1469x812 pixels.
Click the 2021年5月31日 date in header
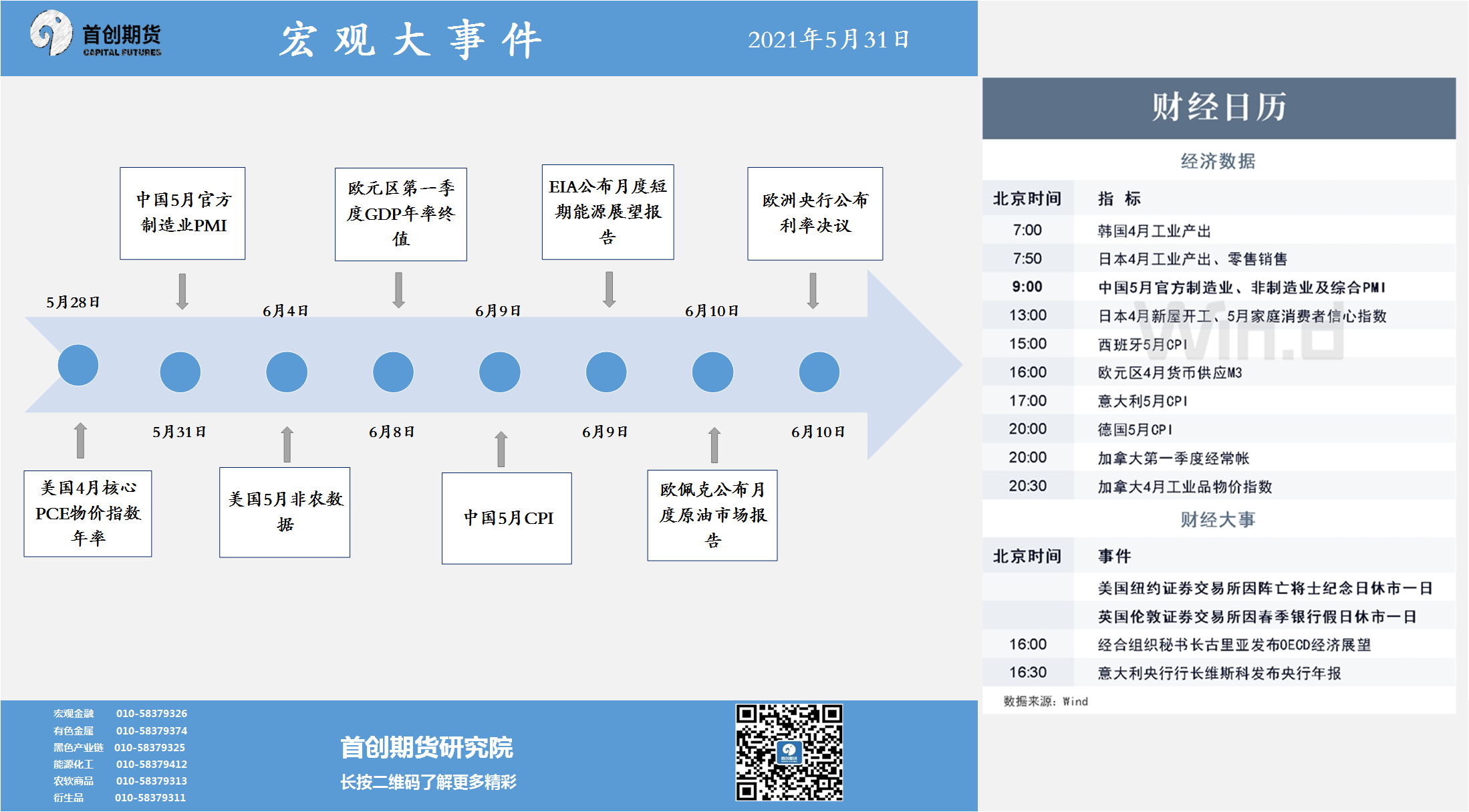click(828, 39)
